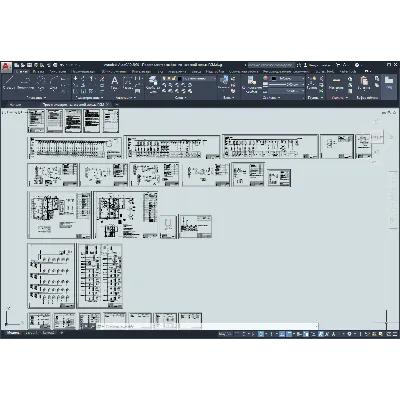The image size is (400, 400).
Task: Switch to the Home ribbon tab
Action: pyautogui.click(x=22, y=71)
